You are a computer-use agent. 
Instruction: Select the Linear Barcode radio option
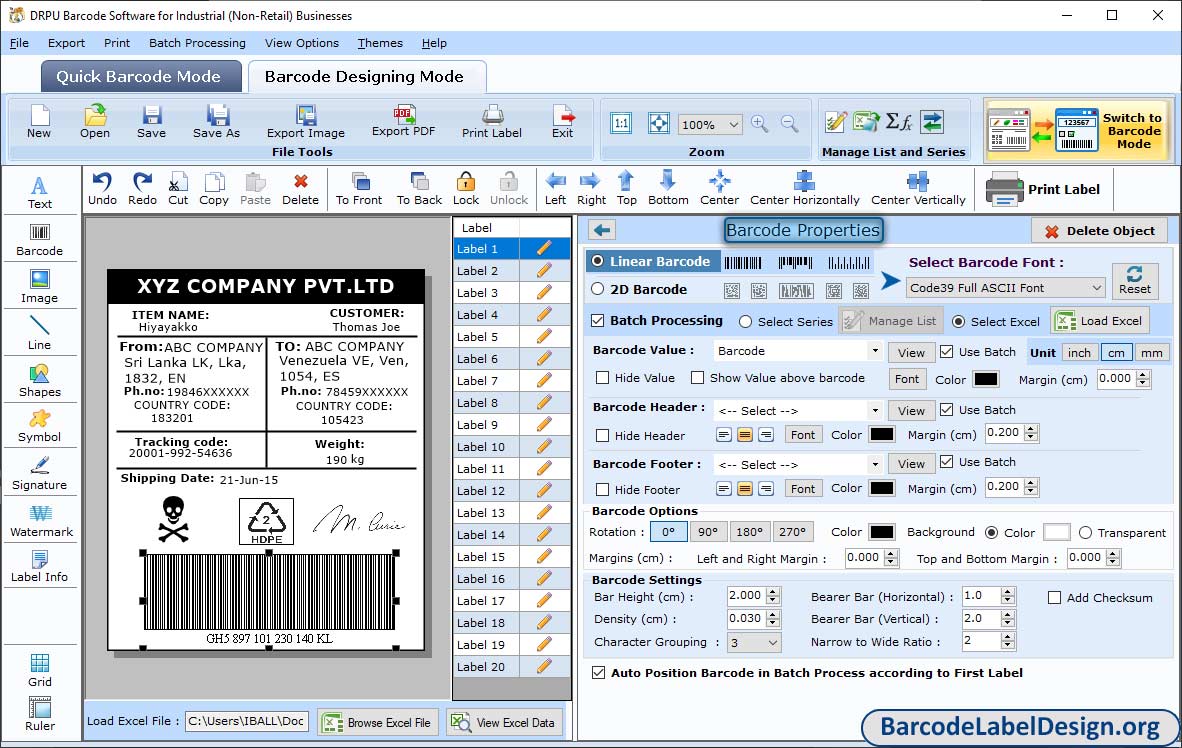coord(598,261)
